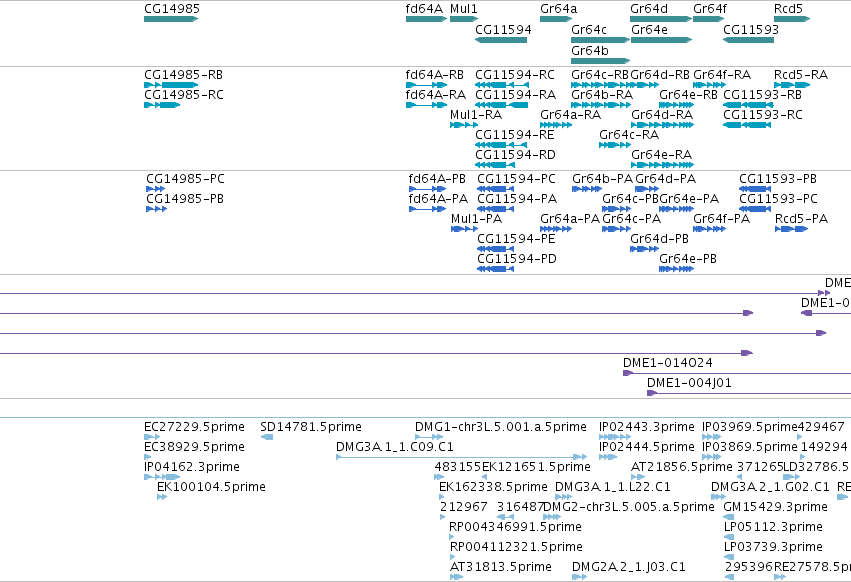Viewport: 851px width, 582px height.
Task: Click transcript Rcd5-RA
Action: pos(792,85)
